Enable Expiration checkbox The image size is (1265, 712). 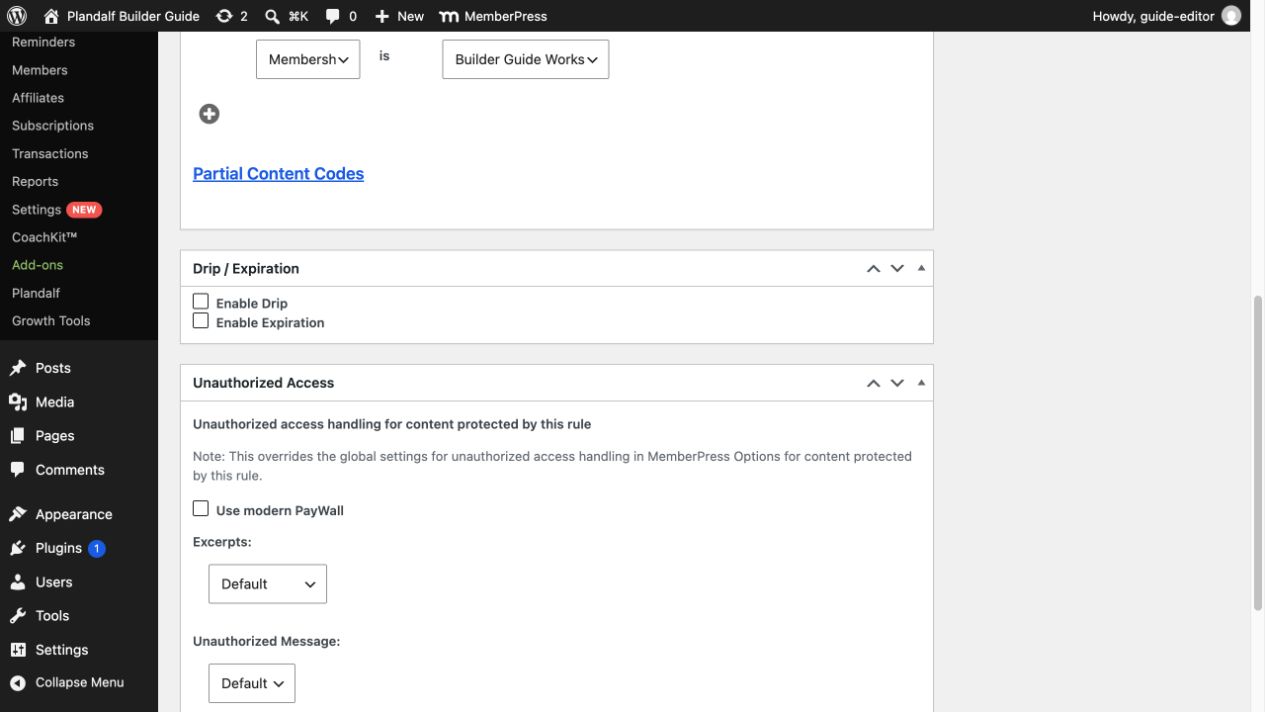pos(201,321)
